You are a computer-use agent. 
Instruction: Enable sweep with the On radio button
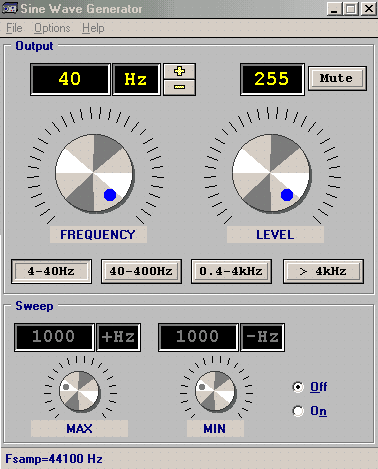298,411
